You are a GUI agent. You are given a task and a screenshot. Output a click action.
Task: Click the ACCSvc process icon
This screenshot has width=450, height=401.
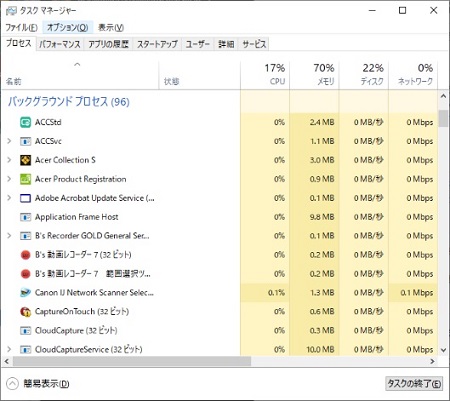click(25, 141)
